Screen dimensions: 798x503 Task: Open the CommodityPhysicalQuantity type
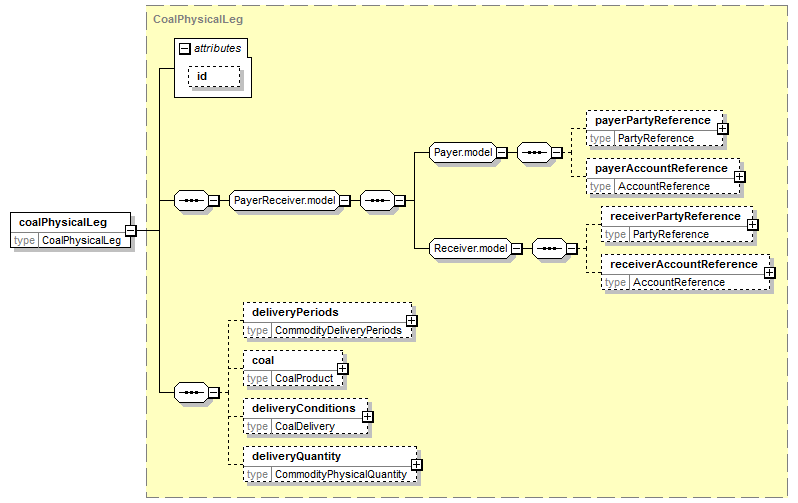click(x=341, y=474)
